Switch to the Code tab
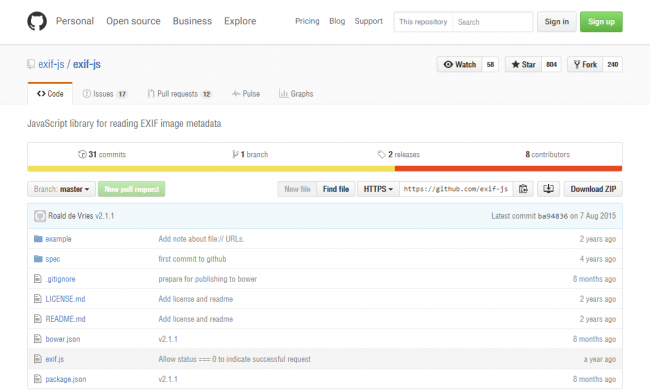650x391 pixels. tap(50, 94)
